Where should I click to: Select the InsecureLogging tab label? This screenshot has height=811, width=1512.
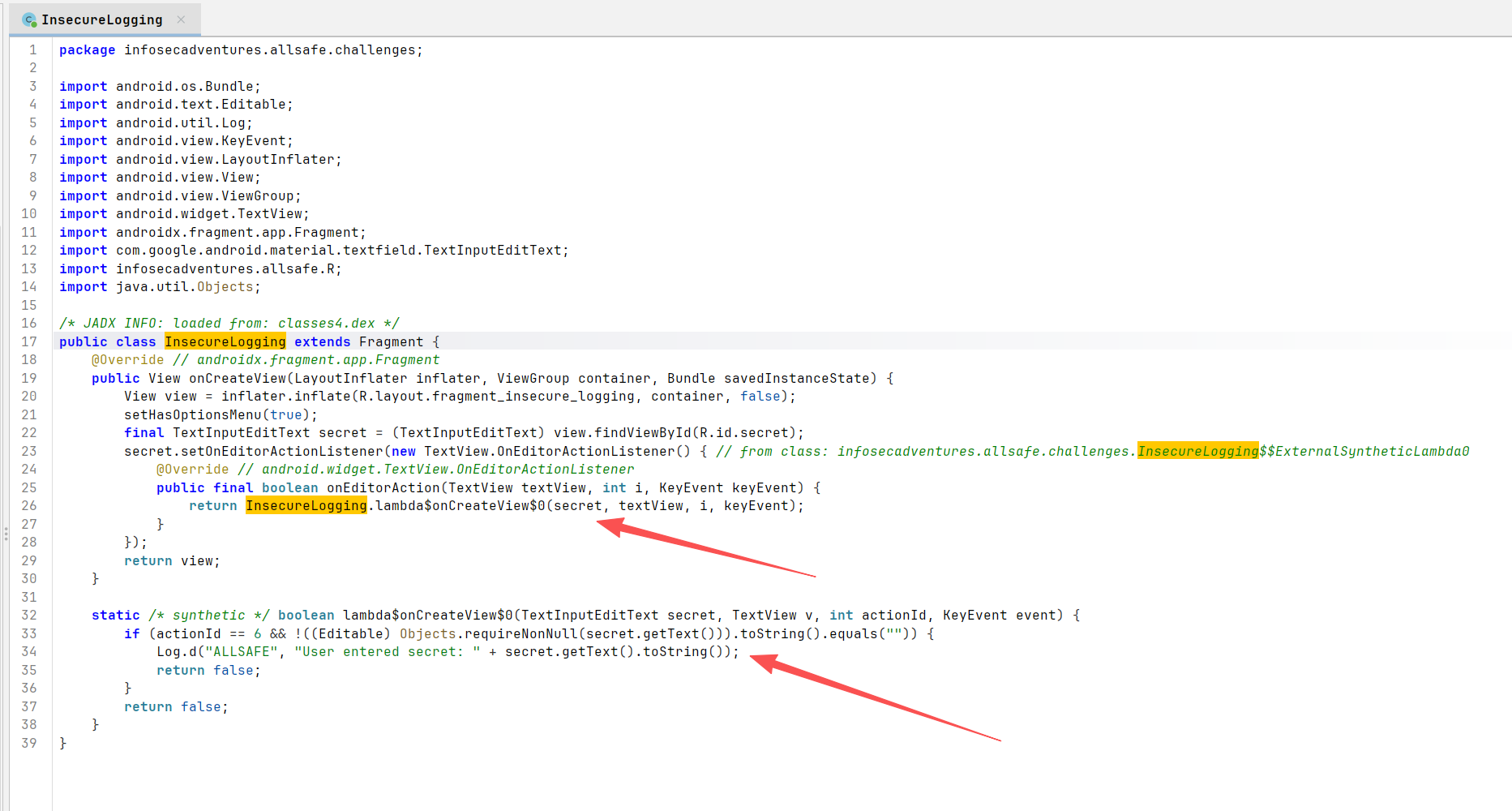tap(101, 19)
